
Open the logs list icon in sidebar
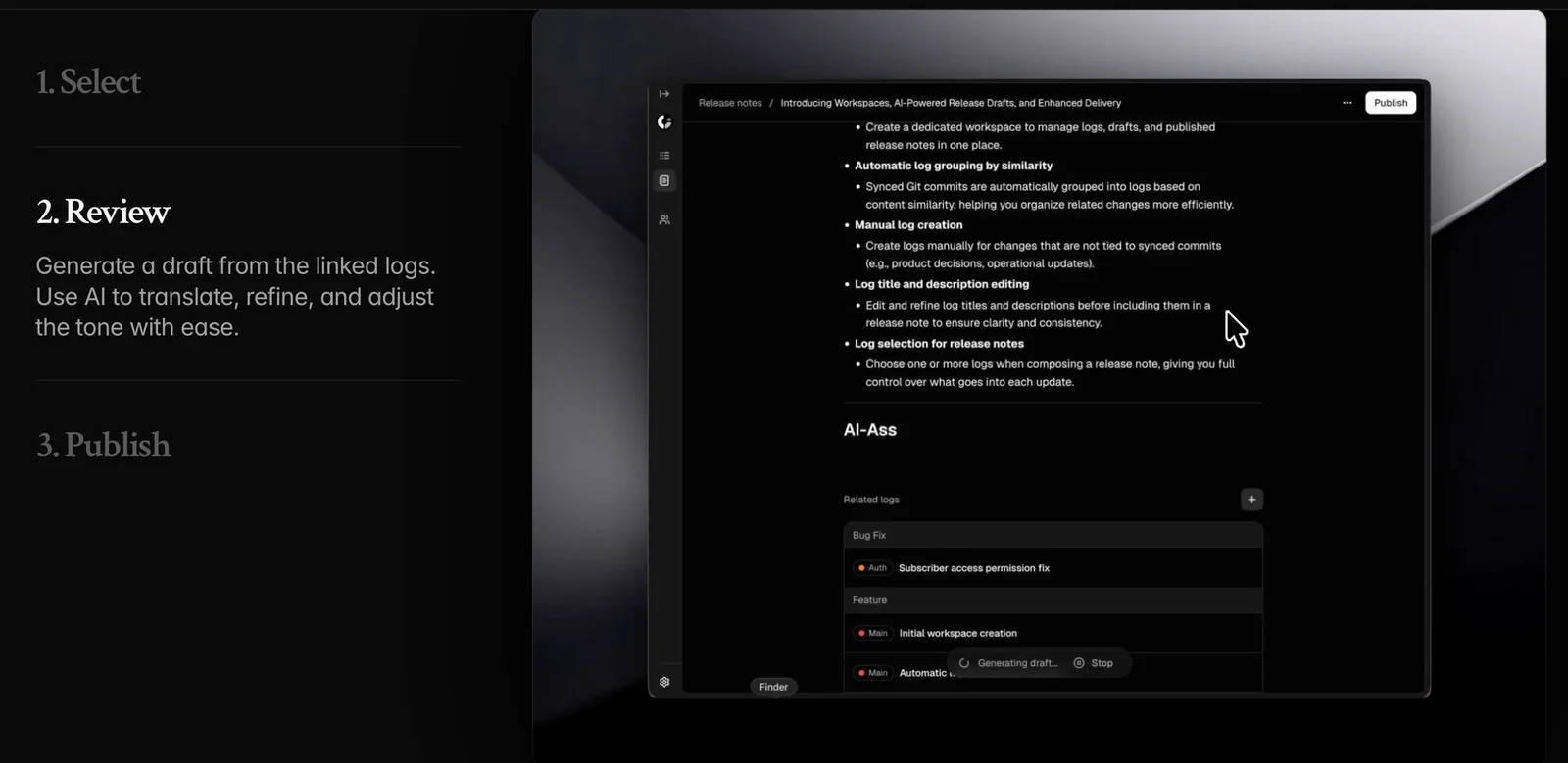click(x=664, y=156)
